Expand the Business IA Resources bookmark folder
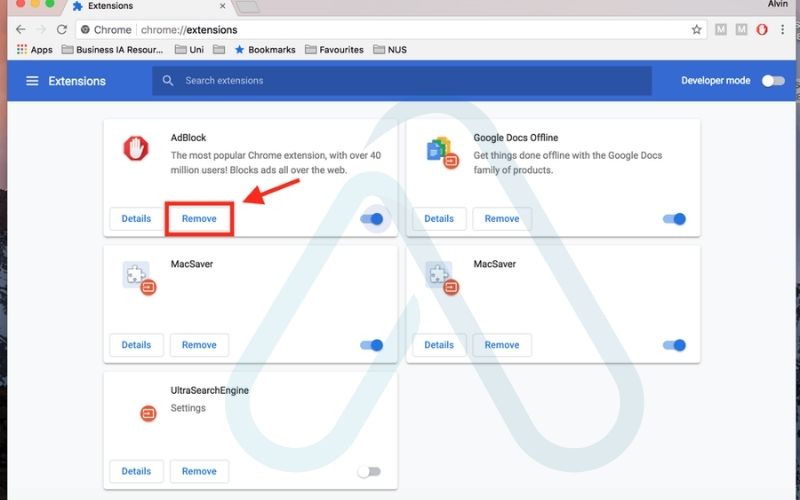Image resolution: width=800 pixels, height=500 pixels. coord(113,49)
